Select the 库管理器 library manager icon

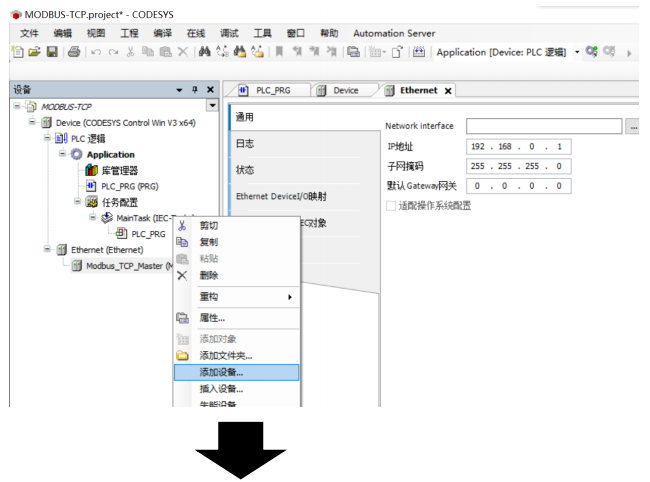pyautogui.click(x=91, y=170)
